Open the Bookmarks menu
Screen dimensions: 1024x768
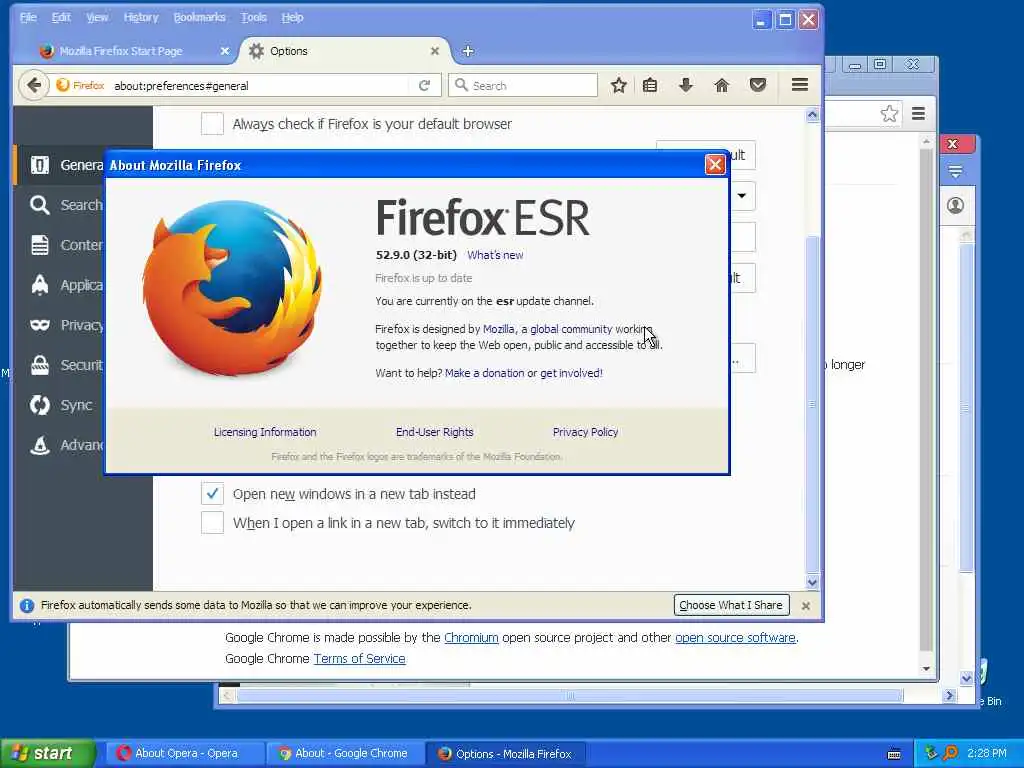click(199, 18)
